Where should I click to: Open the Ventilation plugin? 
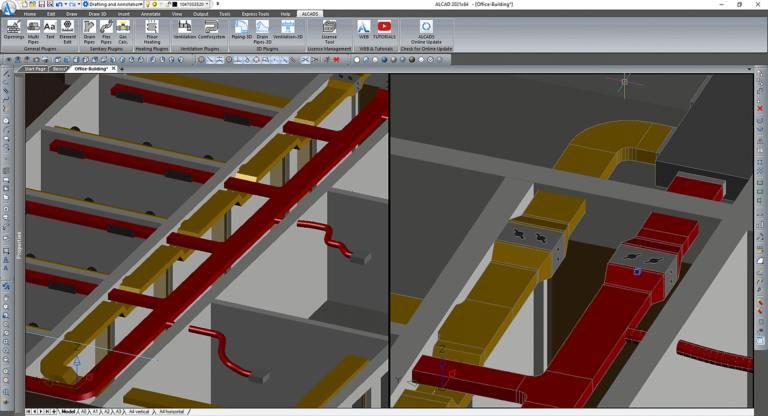tap(185, 29)
